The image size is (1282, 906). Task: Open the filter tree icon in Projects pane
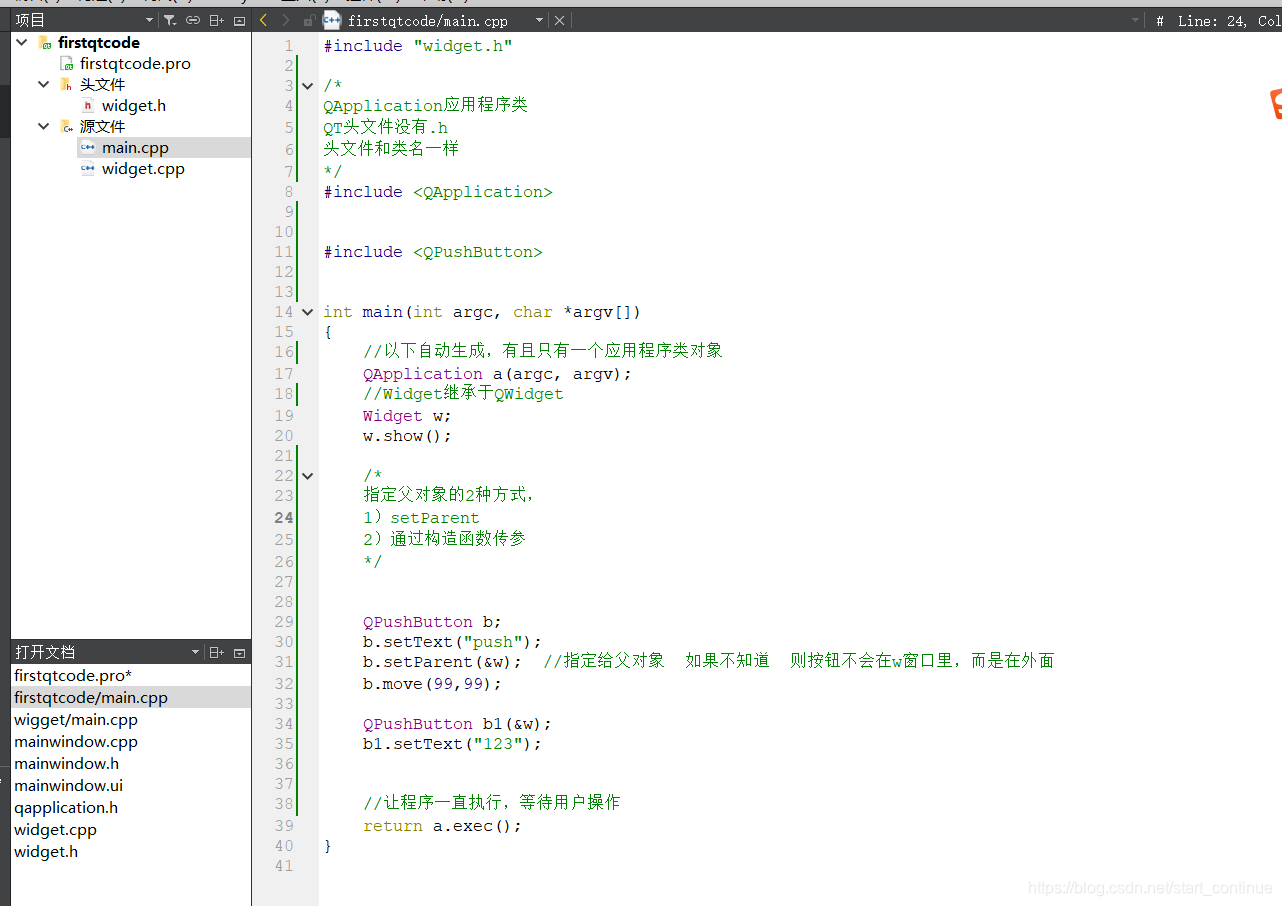170,20
